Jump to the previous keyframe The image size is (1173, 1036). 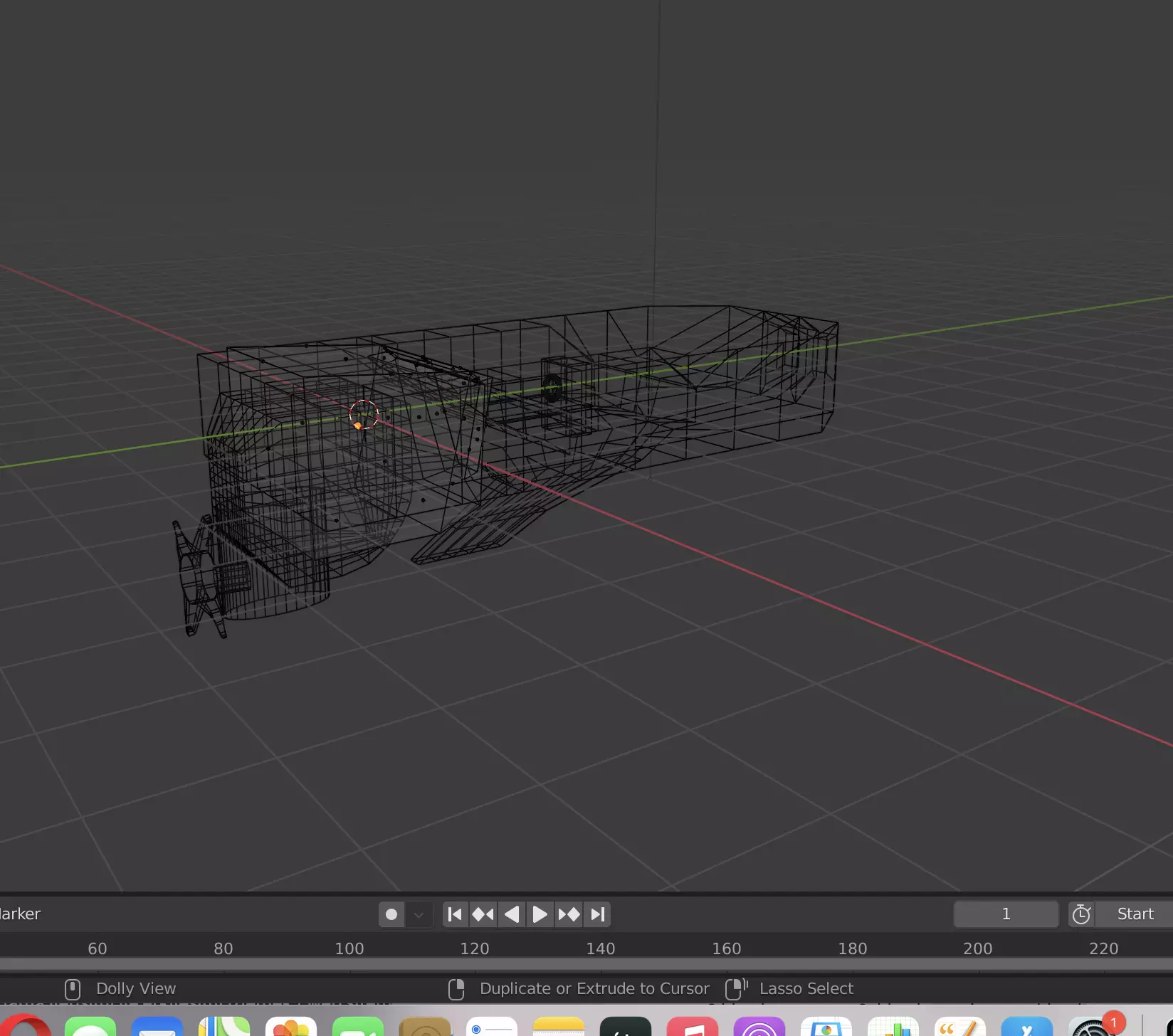tap(483, 914)
